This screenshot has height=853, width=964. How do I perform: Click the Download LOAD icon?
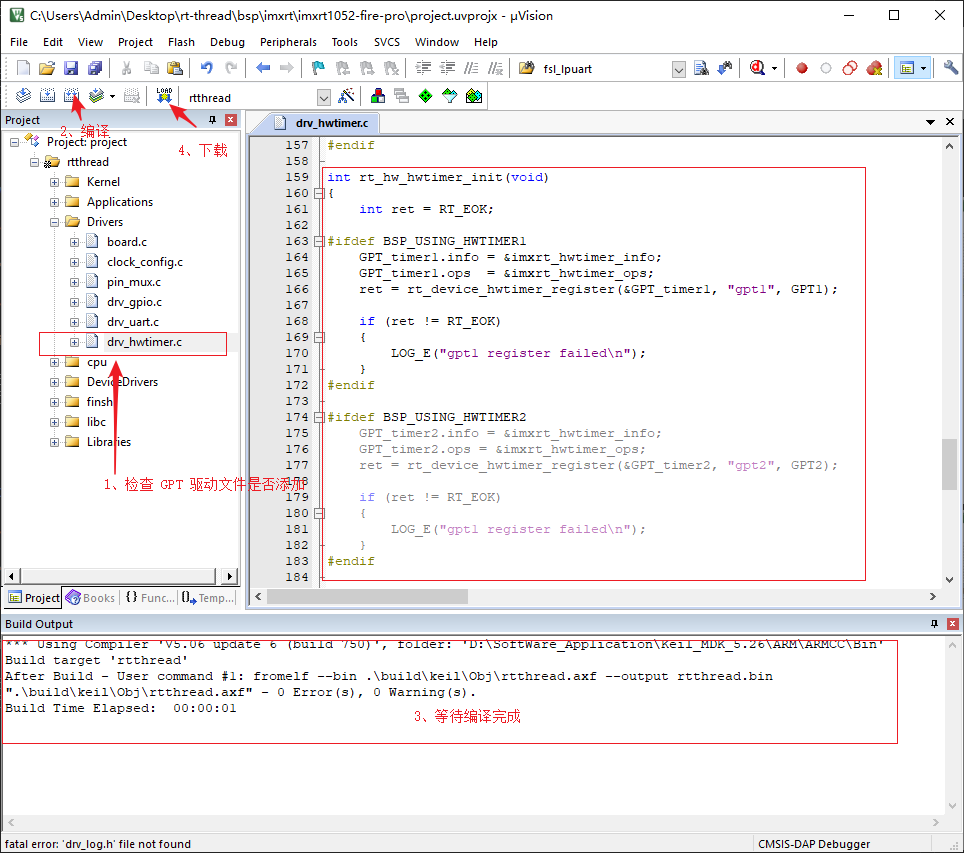164,96
